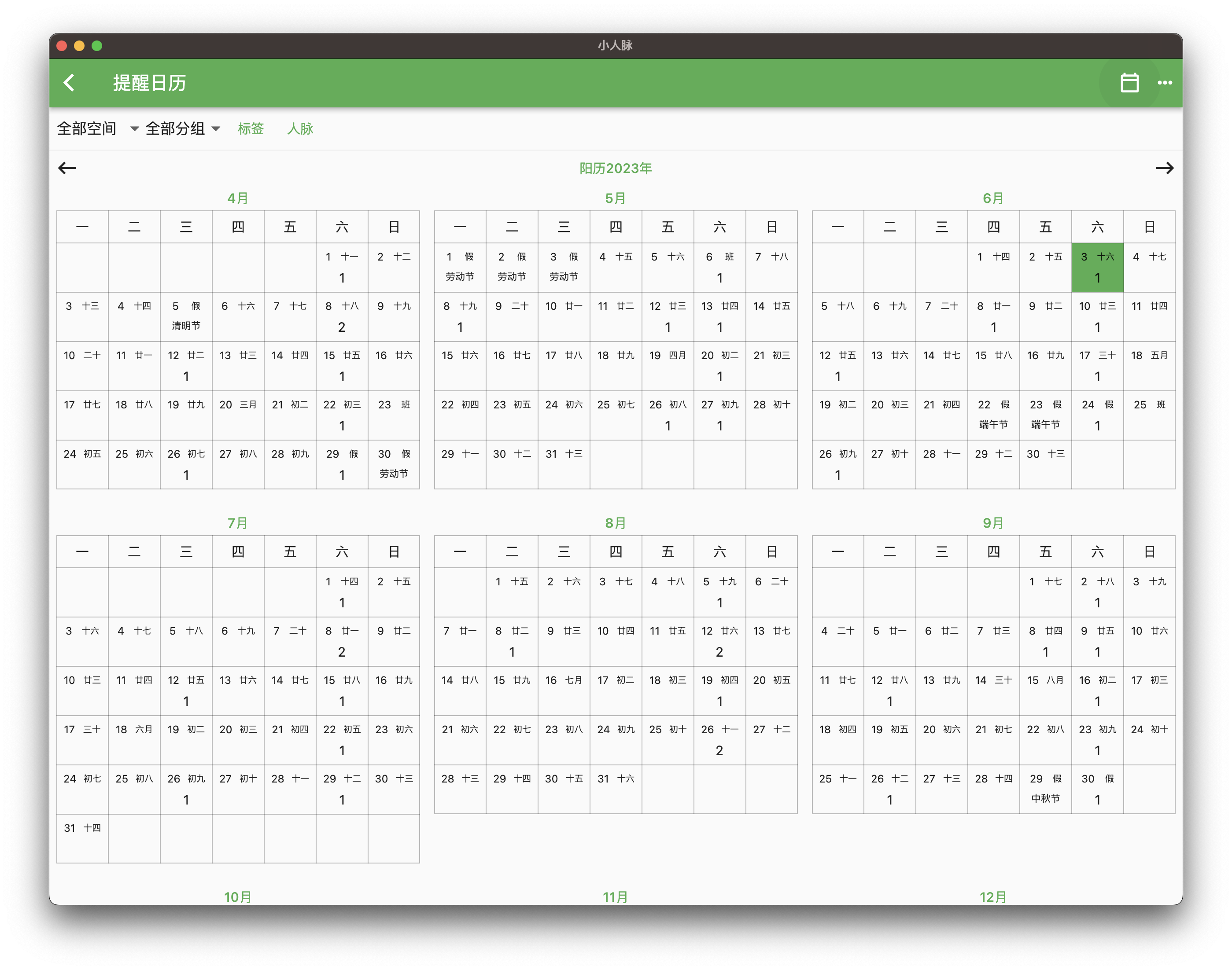Select July 26 初九 cell
Image resolution: width=1232 pixels, height=970 pixels.
(186, 790)
